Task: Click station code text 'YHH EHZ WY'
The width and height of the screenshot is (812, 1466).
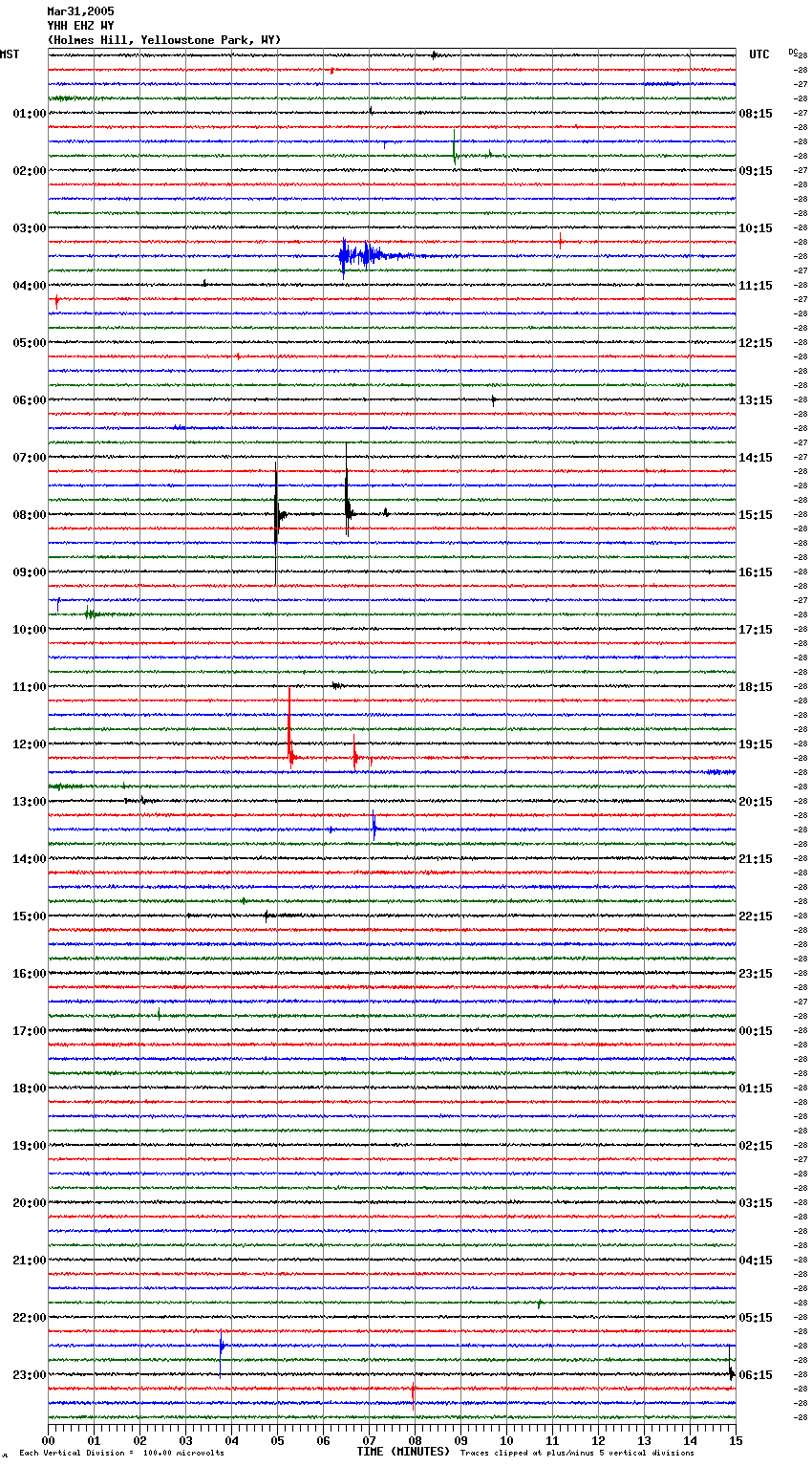Action: click(x=80, y=26)
